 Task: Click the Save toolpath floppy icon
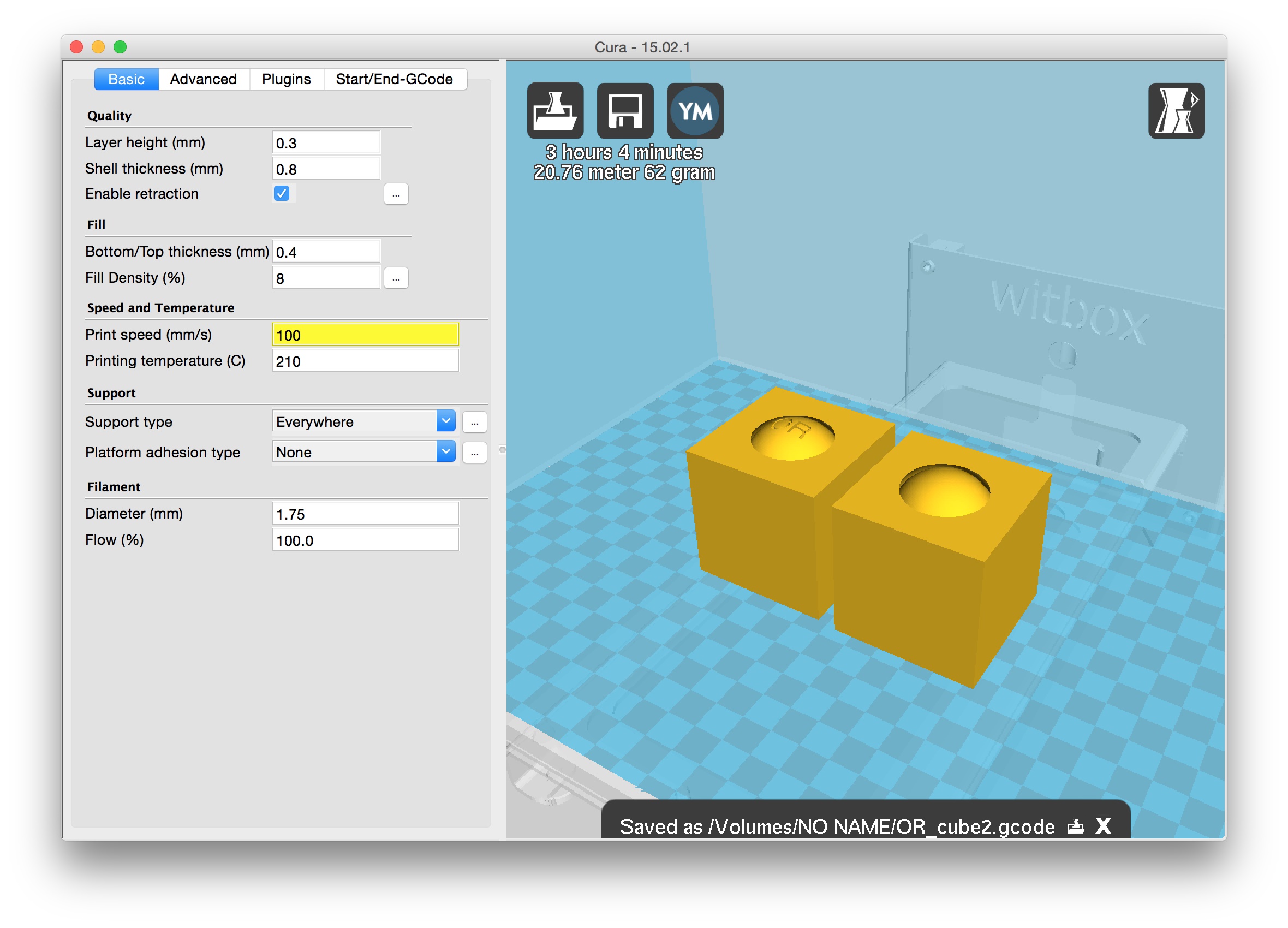coord(625,110)
